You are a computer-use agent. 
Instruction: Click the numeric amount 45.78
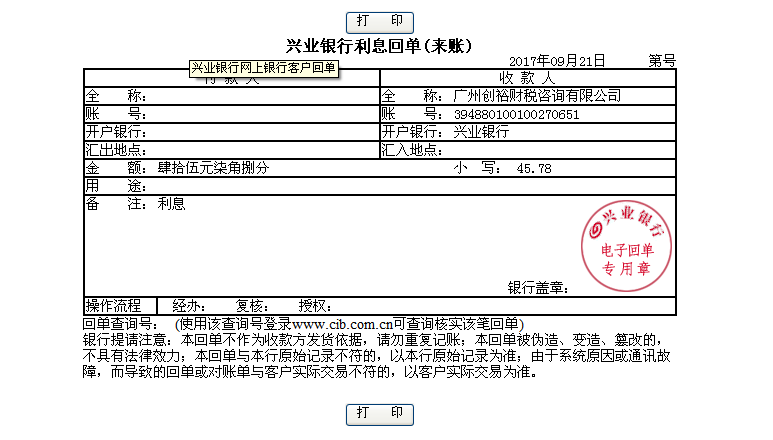(x=534, y=169)
